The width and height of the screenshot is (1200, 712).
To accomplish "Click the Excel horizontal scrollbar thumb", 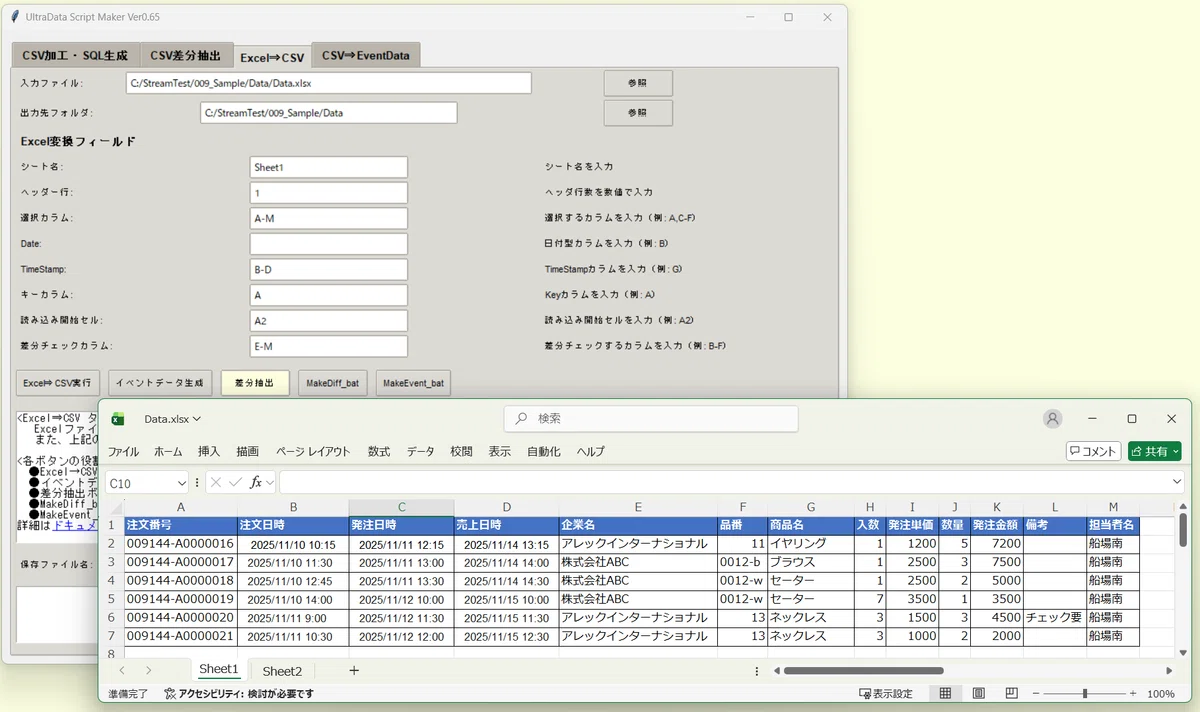I will pos(863,670).
